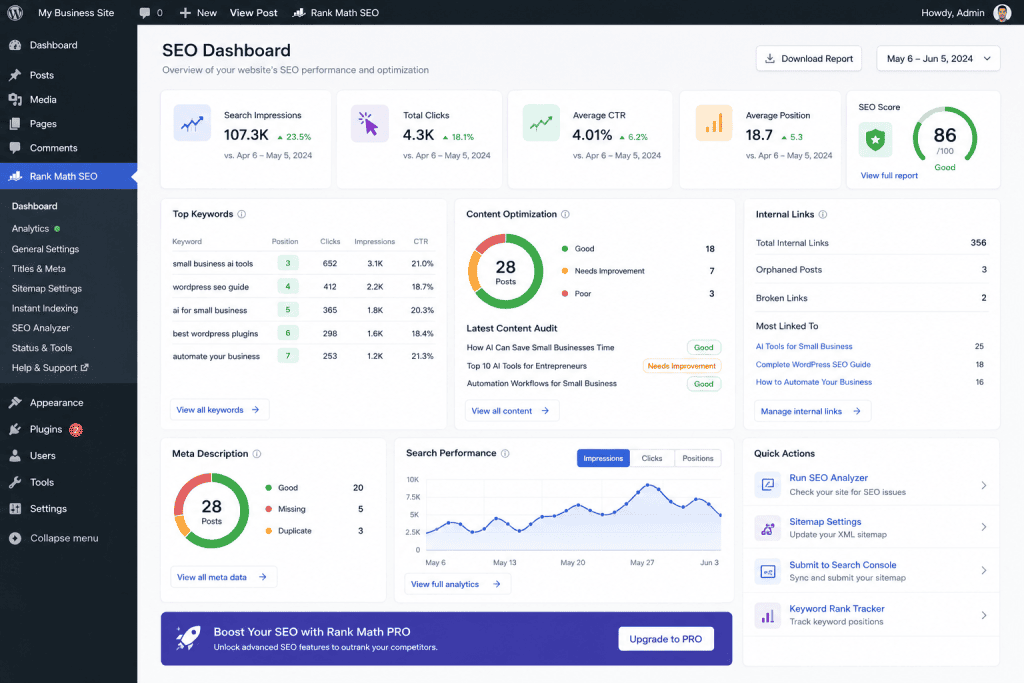The image size is (1024, 683).
Task: Click View all content link
Action: click(x=511, y=411)
